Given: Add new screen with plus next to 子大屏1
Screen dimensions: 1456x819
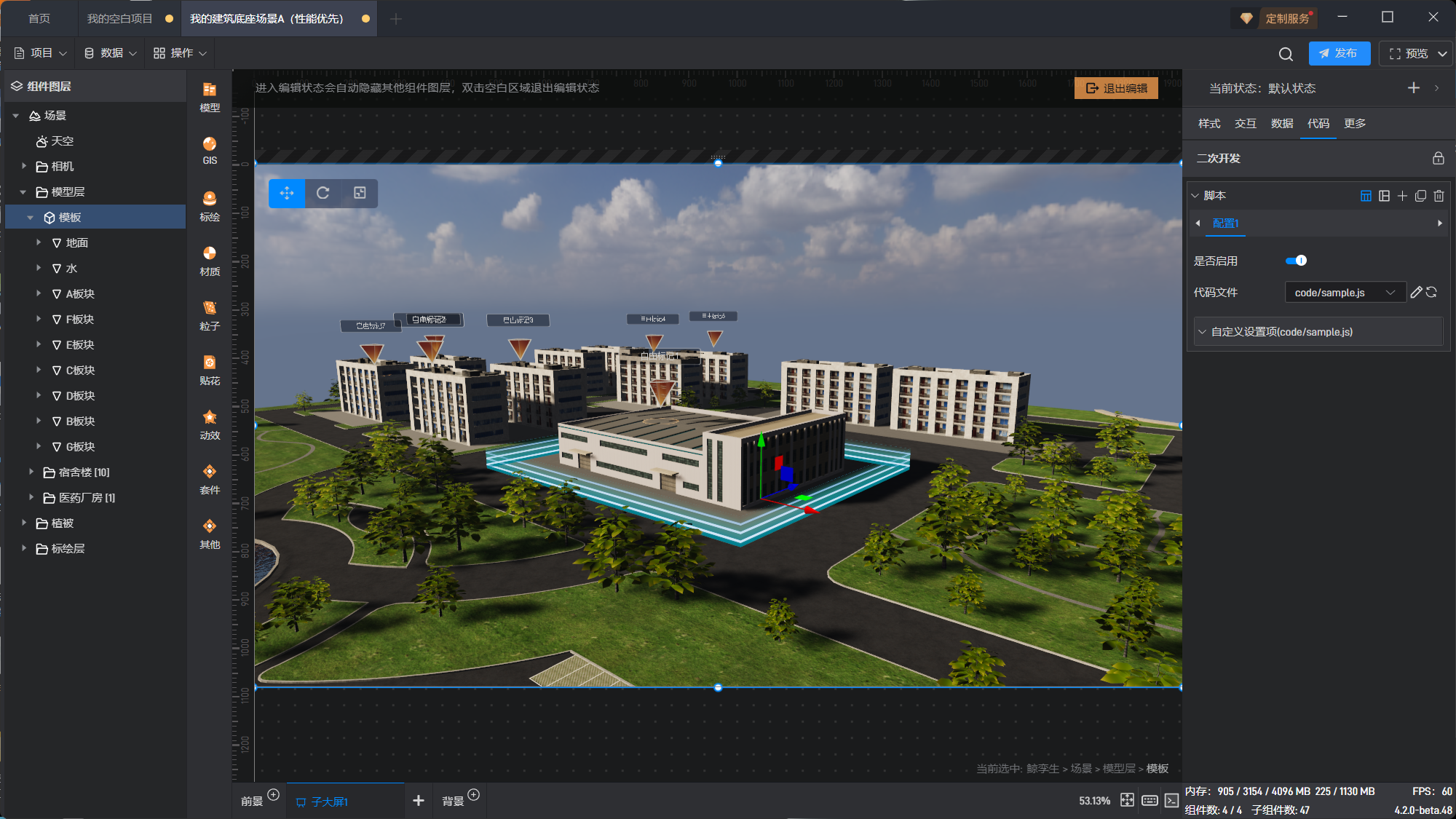Looking at the screenshot, I should coord(419,801).
